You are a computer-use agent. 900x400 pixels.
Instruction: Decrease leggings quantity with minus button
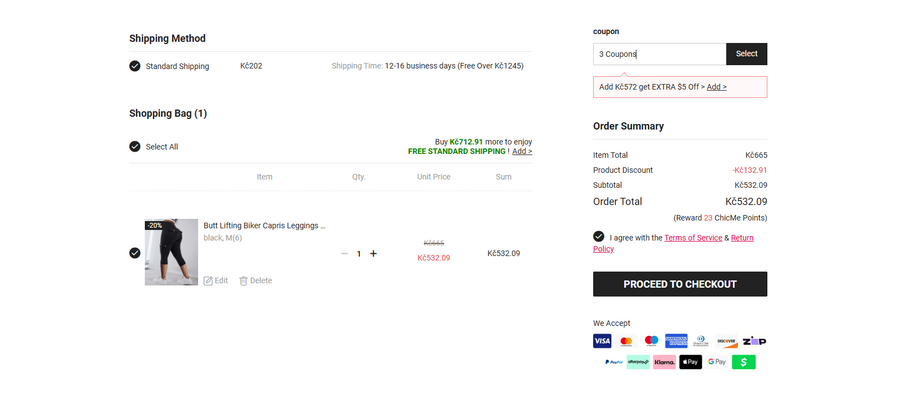pyautogui.click(x=345, y=254)
